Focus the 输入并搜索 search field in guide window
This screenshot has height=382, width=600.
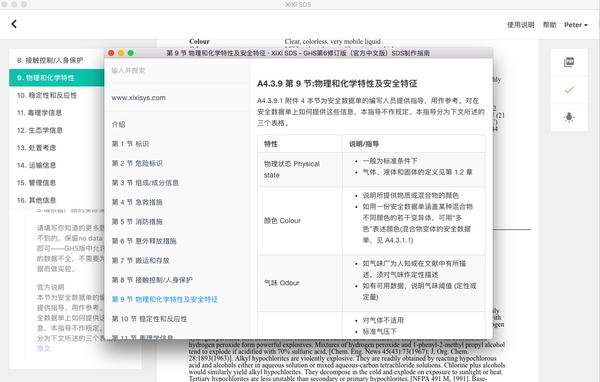177,70
